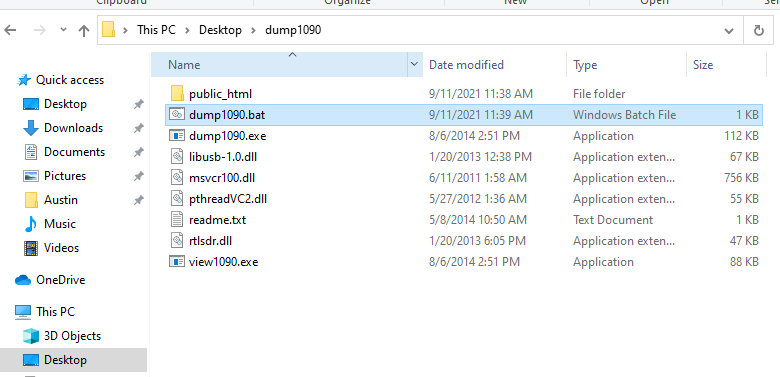Screen dimensions: 780x377
Task: Open the Austin folder in navigation pane
Action: tap(61, 199)
